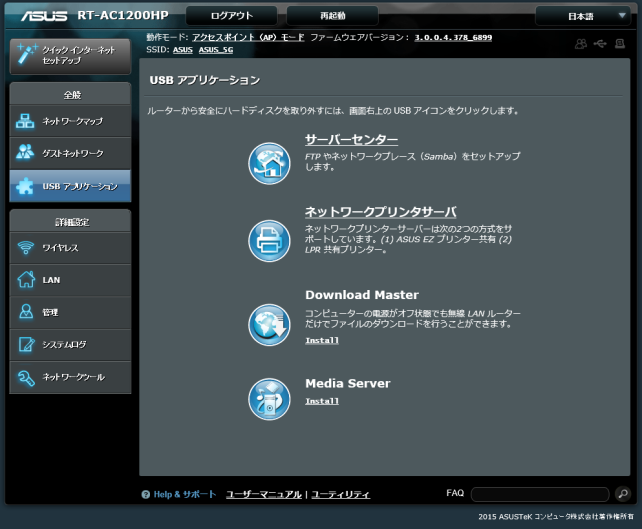Click the USB status icon at top right
This screenshot has height=529, width=642.
600,43
